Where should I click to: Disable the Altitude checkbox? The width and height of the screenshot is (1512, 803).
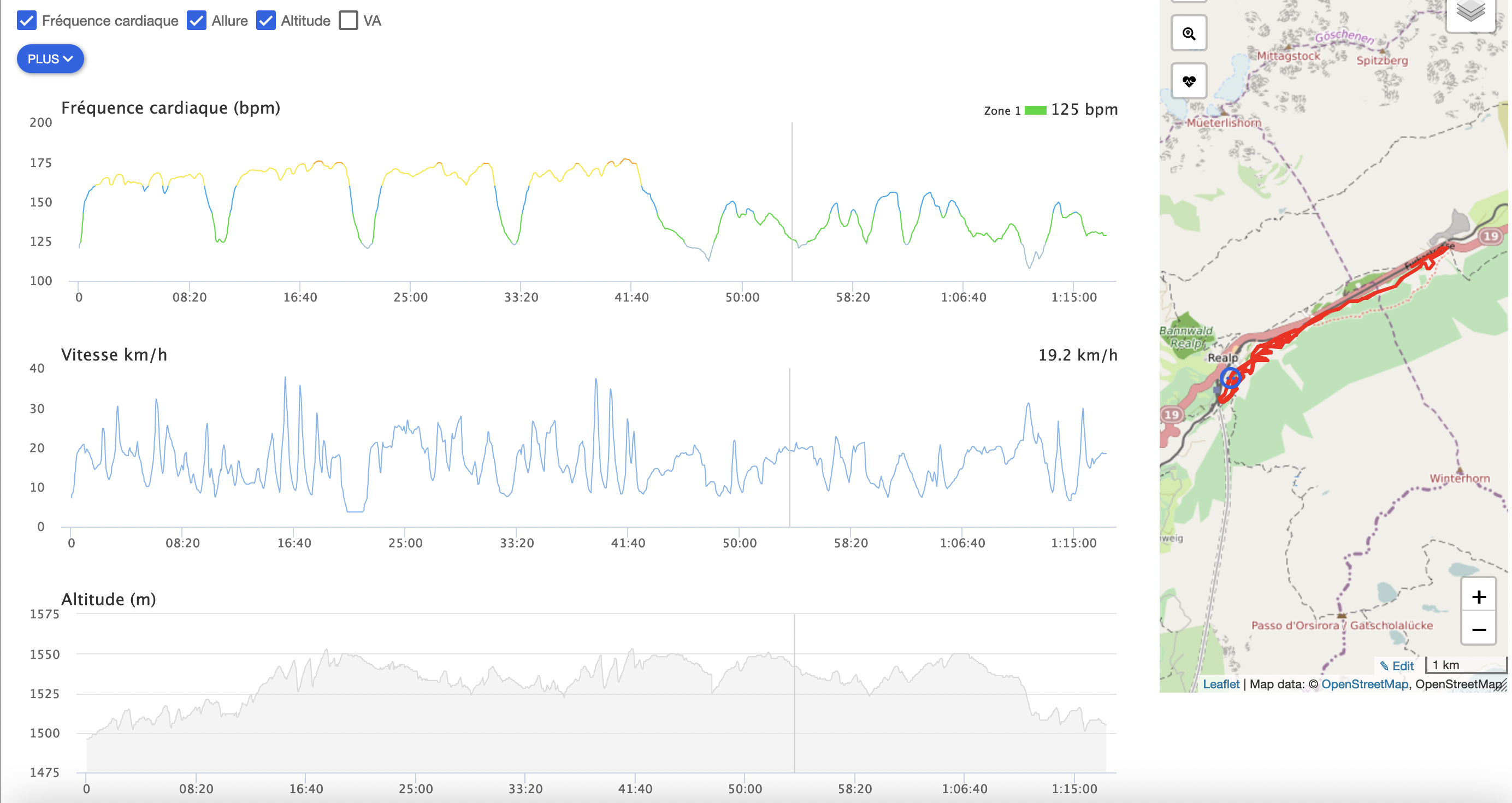pyautogui.click(x=266, y=21)
